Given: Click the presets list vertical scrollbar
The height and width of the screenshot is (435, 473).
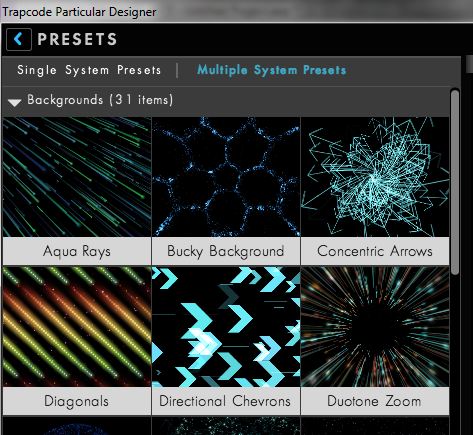Looking at the screenshot, I should pyautogui.click(x=455, y=182).
